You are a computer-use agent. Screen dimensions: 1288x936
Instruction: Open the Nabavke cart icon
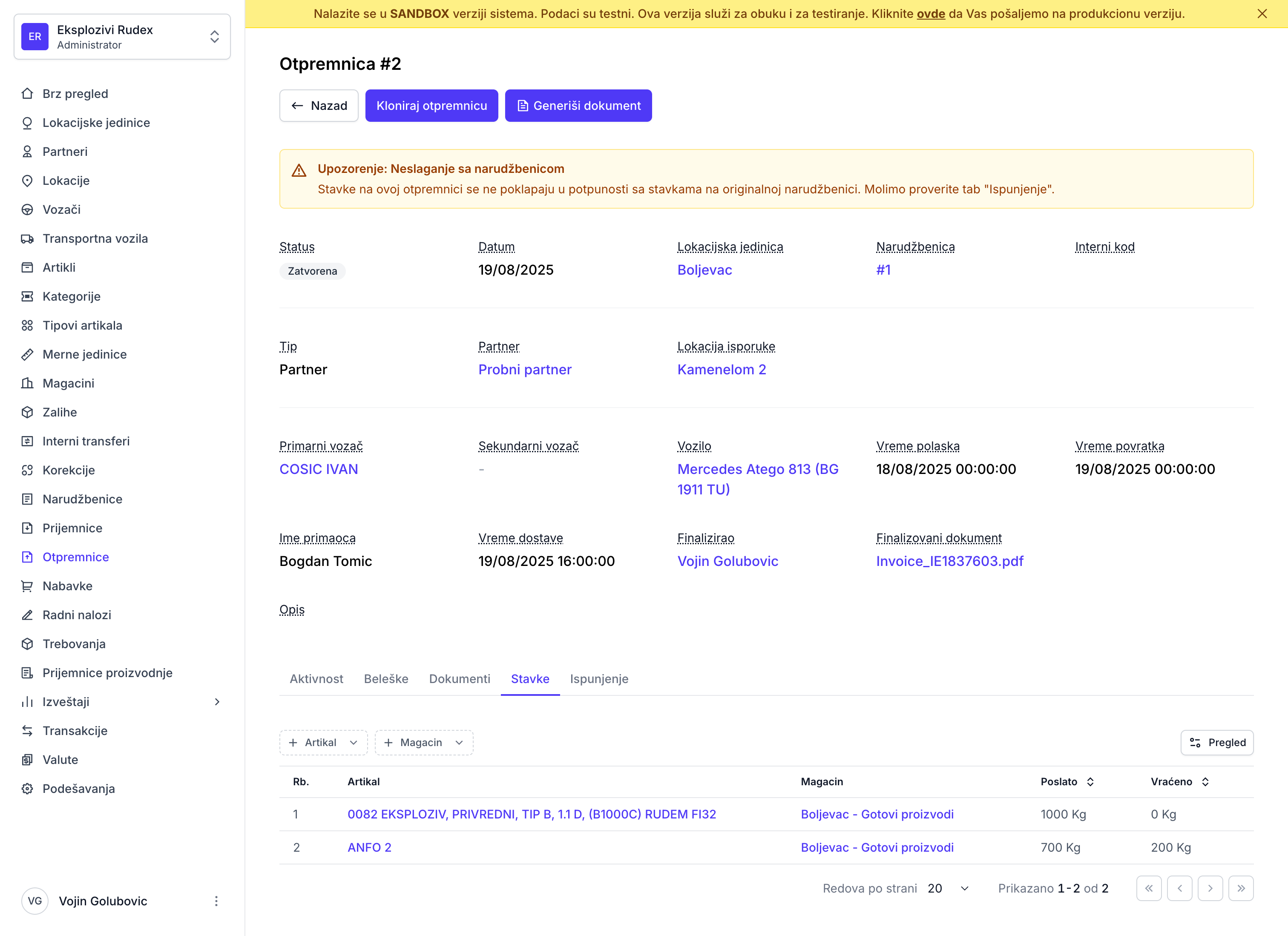click(x=27, y=586)
